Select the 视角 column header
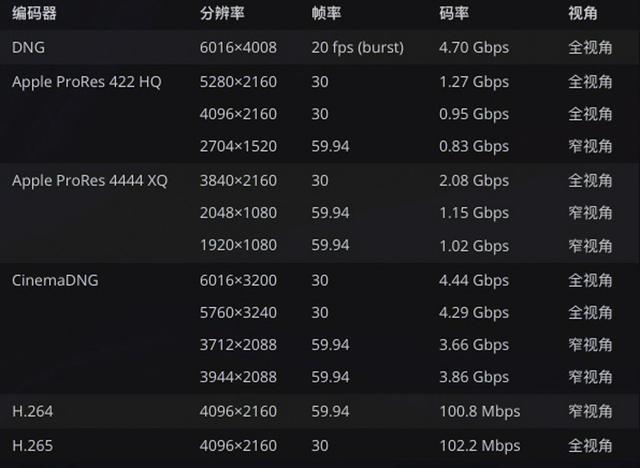 click(x=583, y=14)
